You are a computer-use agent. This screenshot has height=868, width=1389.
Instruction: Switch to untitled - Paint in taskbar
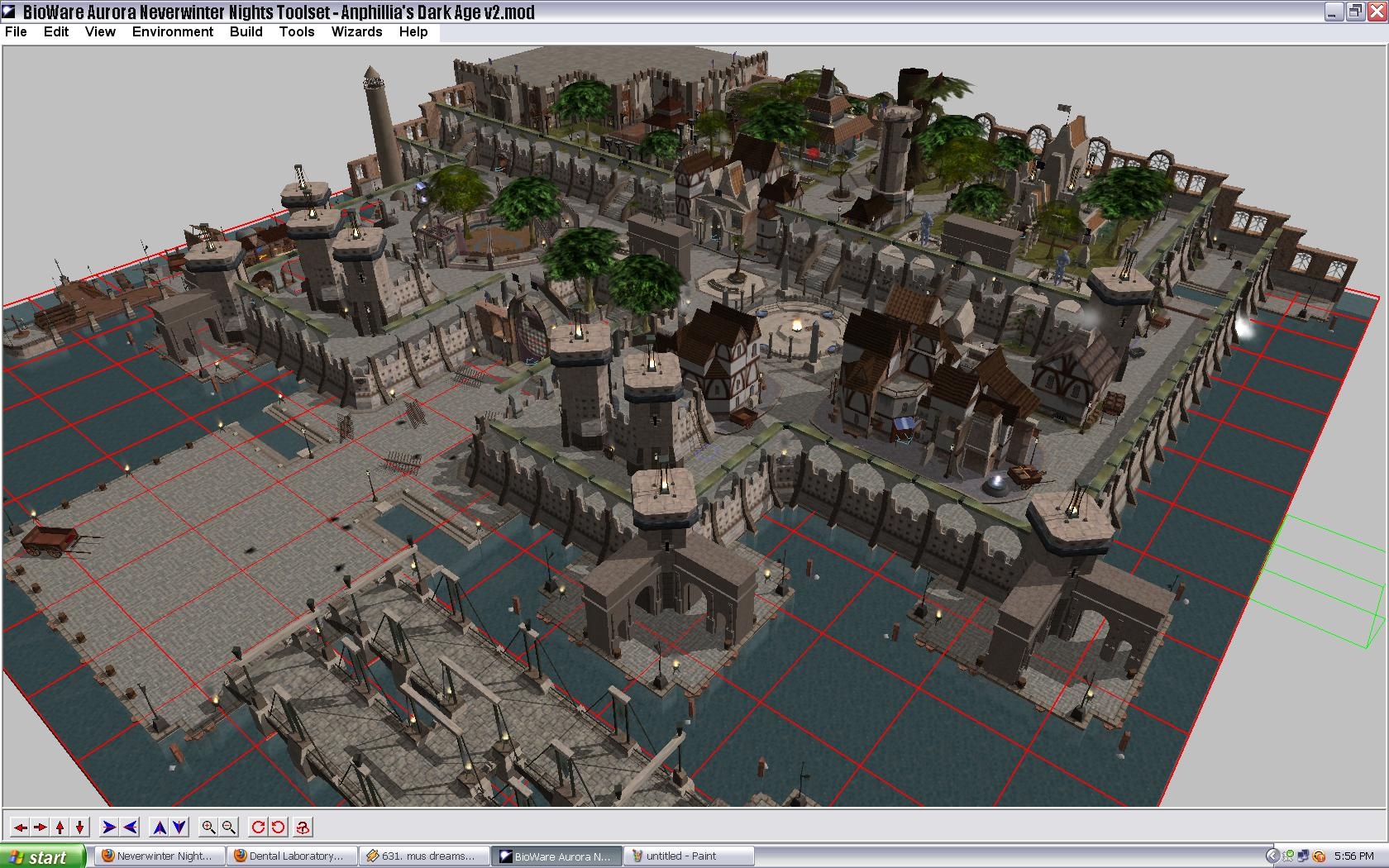tap(688, 856)
